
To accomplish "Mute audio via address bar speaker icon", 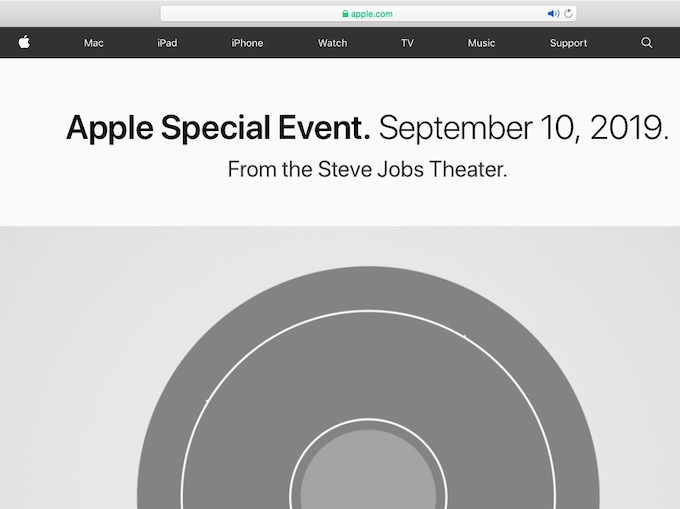I will [553, 14].
